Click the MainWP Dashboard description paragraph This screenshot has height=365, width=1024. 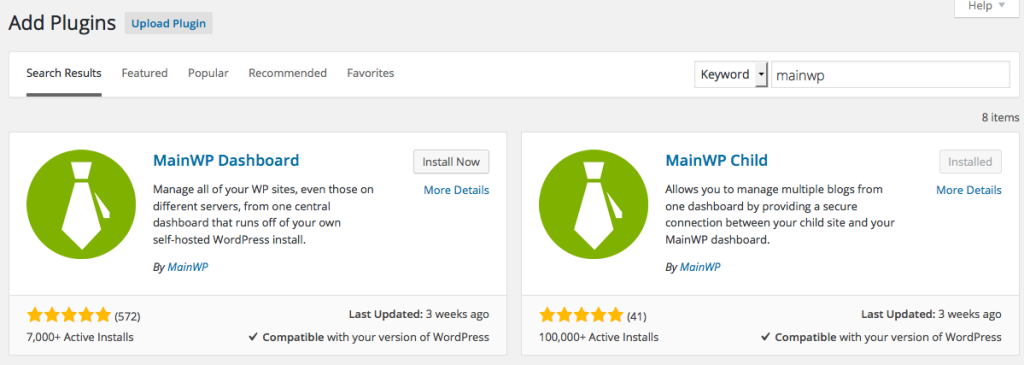(x=264, y=215)
